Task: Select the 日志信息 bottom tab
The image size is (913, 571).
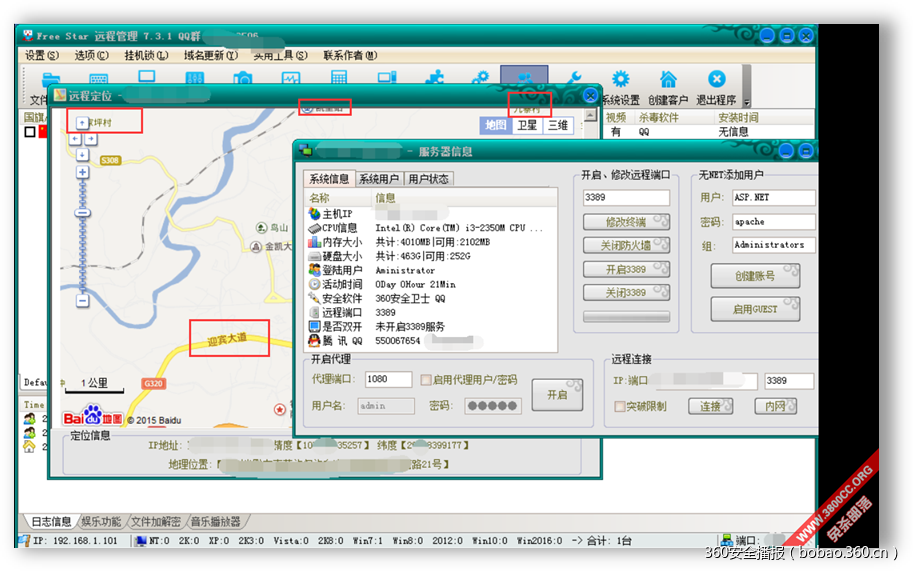Action: [x=51, y=522]
